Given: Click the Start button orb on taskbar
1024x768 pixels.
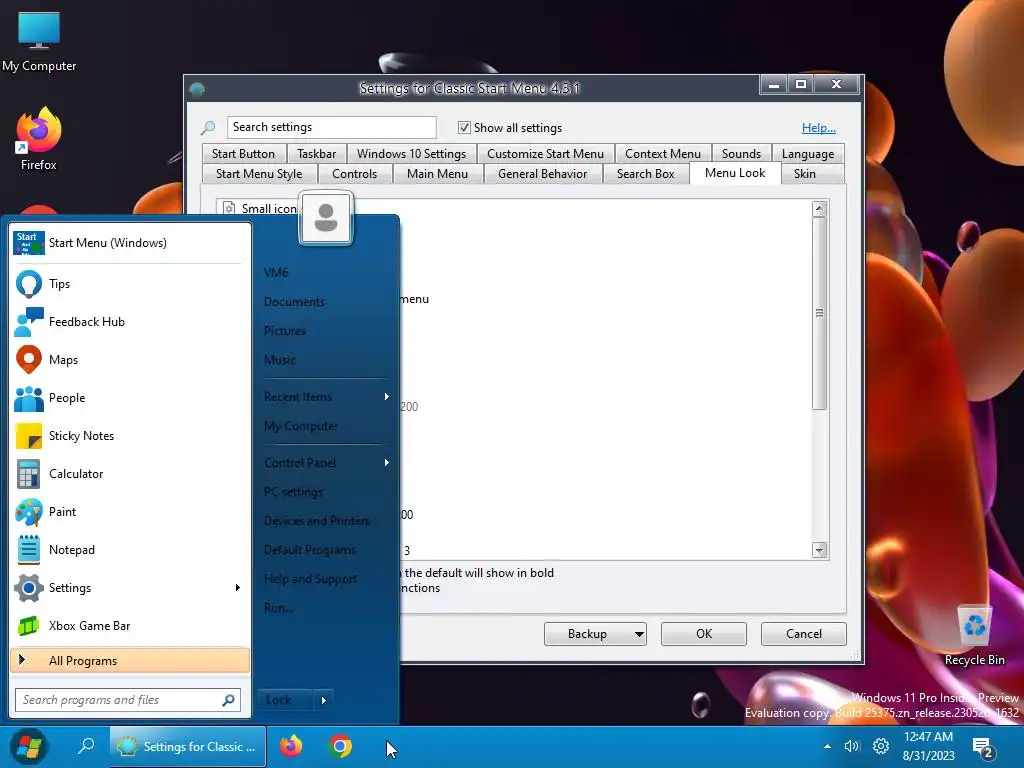Looking at the screenshot, I should click(29, 746).
